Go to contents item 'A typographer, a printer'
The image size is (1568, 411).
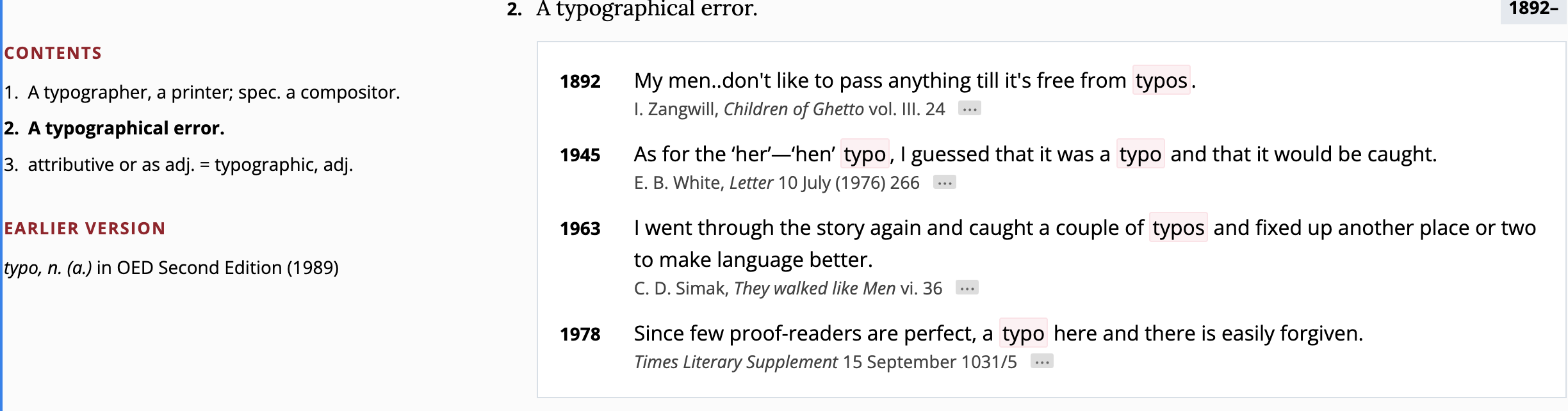point(213,92)
